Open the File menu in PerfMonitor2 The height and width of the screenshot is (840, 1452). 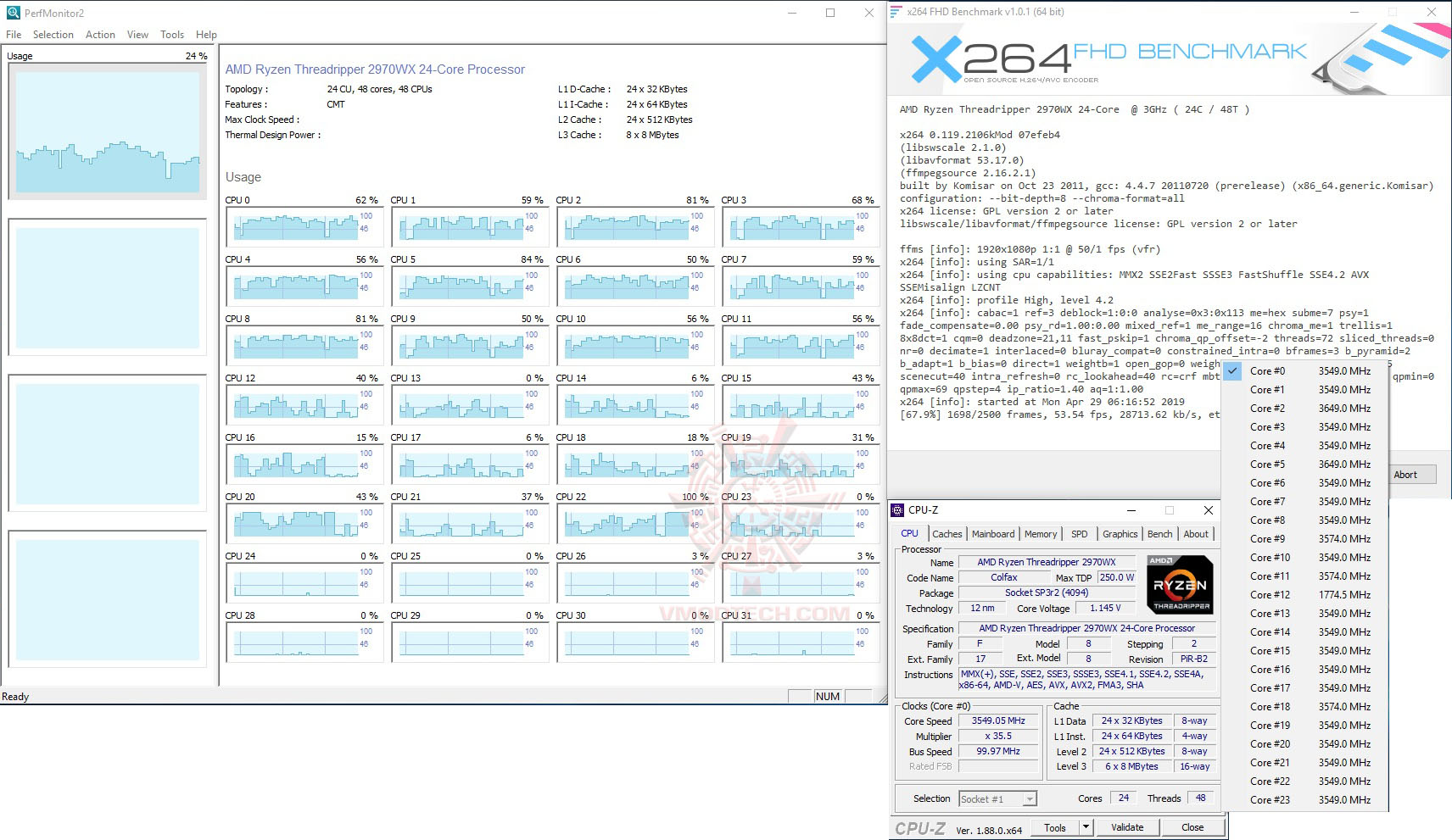(14, 35)
